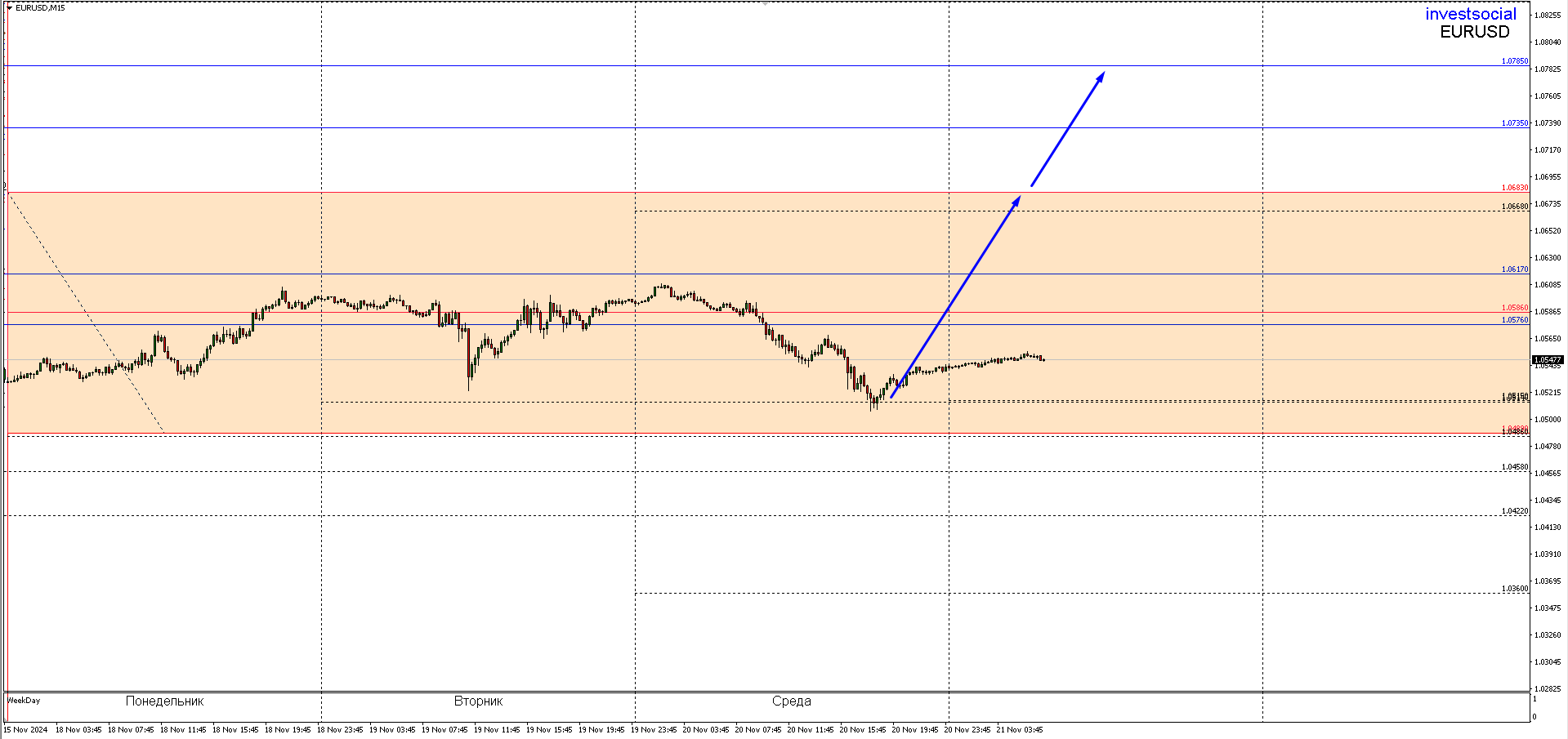
Task: Click the 20 Nov 11:45 time label
Action: 811,730
